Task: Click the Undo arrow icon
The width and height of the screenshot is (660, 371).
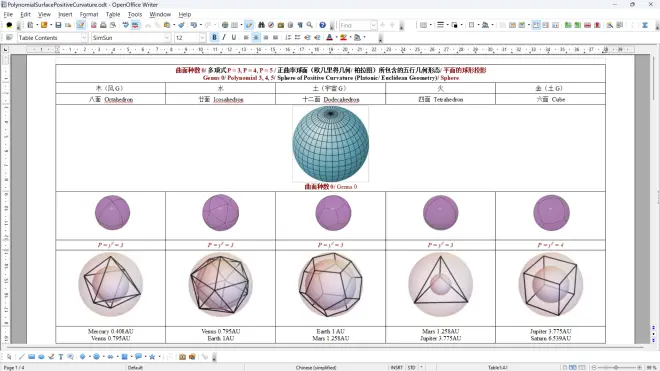Action: point(194,25)
